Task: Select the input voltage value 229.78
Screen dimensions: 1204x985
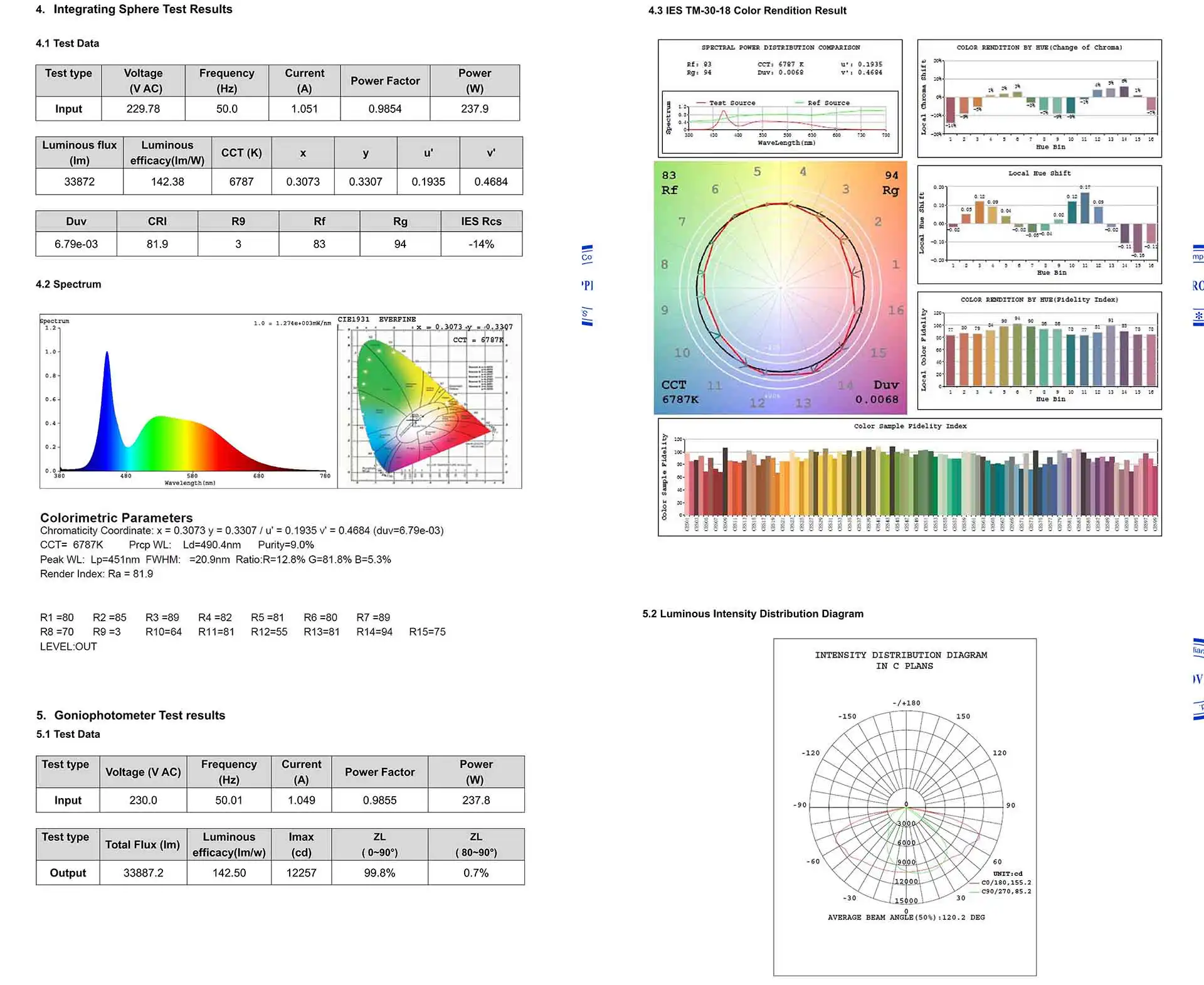Action: [x=143, y=109]
